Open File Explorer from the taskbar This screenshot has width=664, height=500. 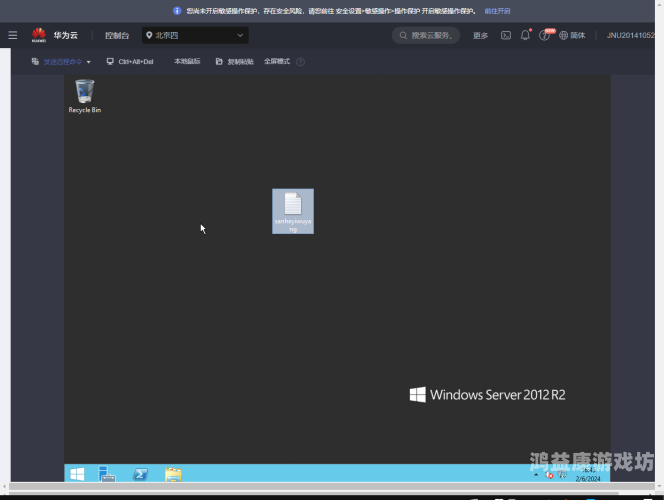[x=173, y=474]
